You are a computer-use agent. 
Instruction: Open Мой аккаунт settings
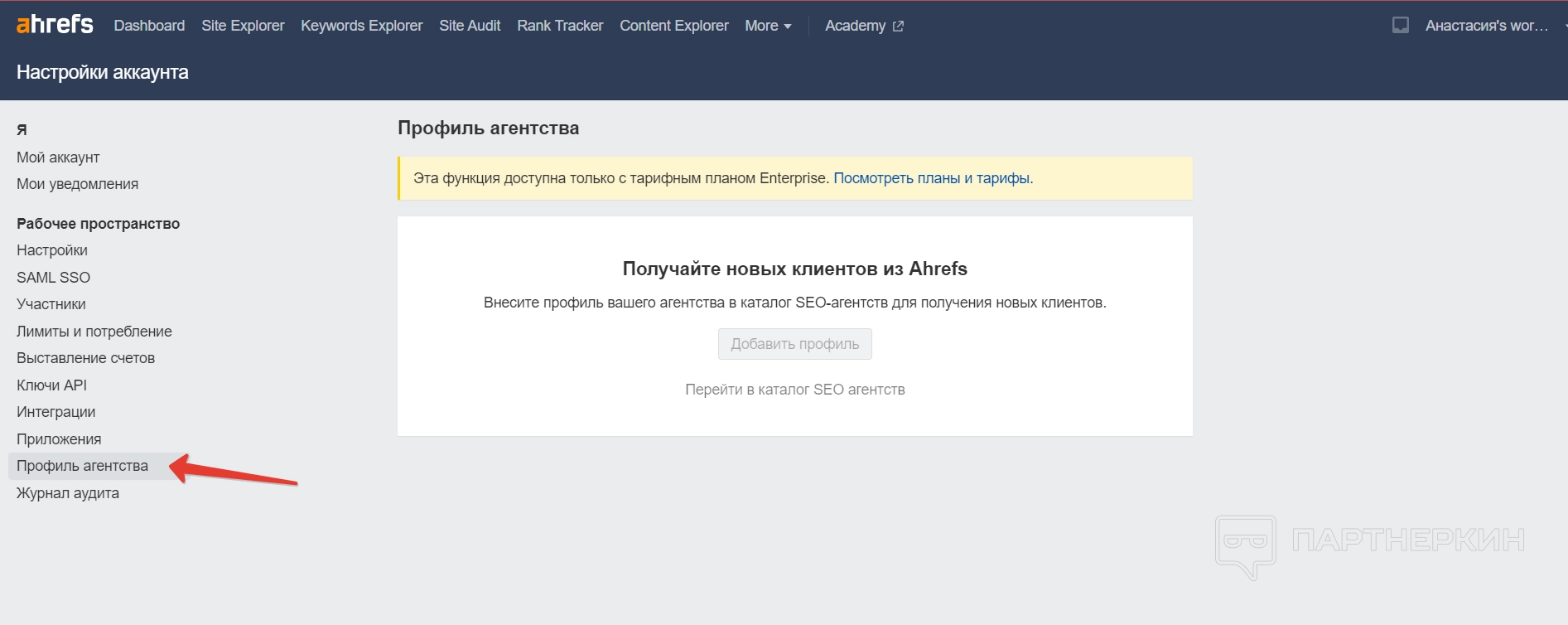coord(58,157)
